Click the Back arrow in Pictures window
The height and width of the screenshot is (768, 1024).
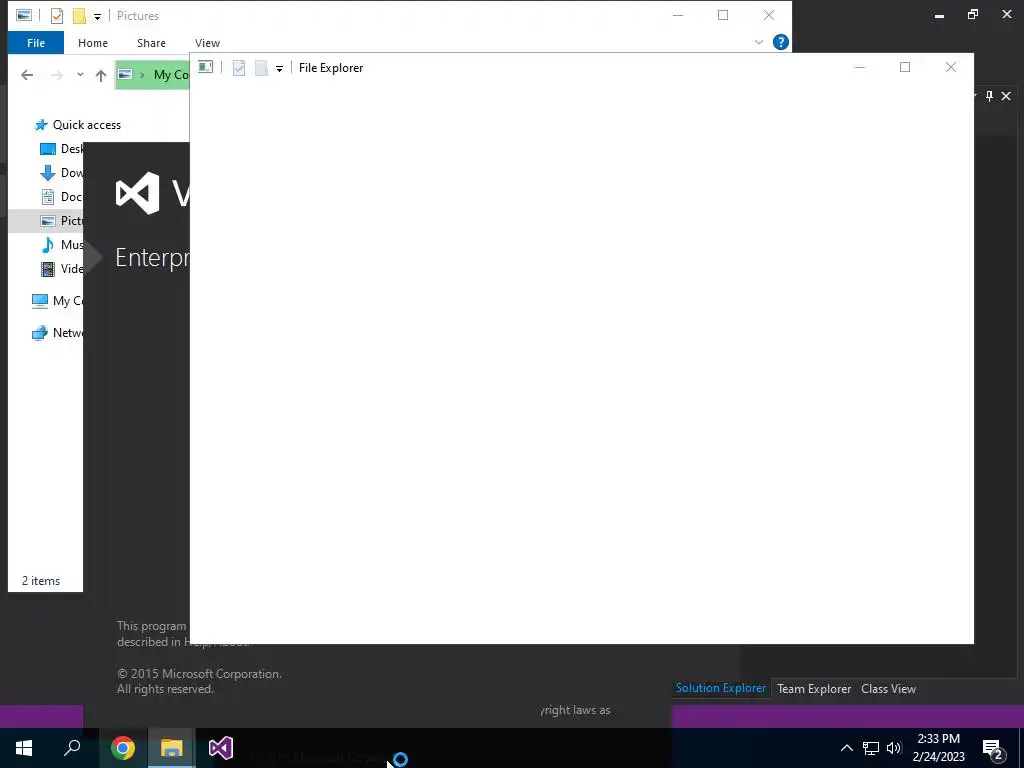coord(27,75)
